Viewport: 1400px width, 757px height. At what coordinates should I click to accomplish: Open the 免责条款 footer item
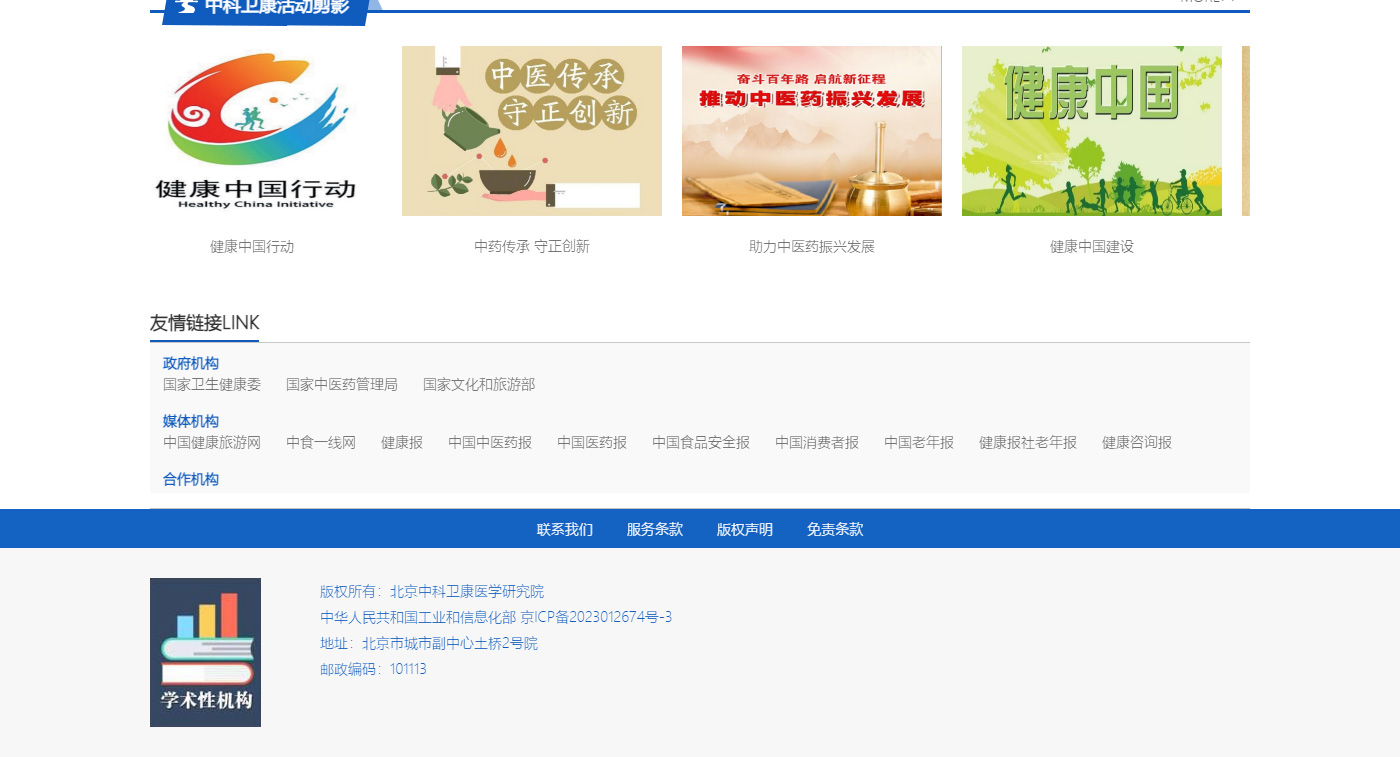835,530
